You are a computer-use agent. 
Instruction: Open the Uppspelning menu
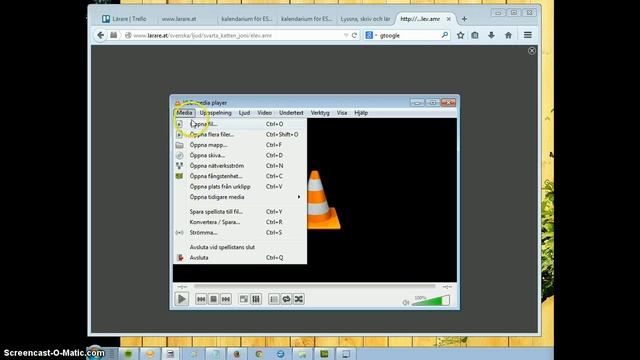coord(216,113)
